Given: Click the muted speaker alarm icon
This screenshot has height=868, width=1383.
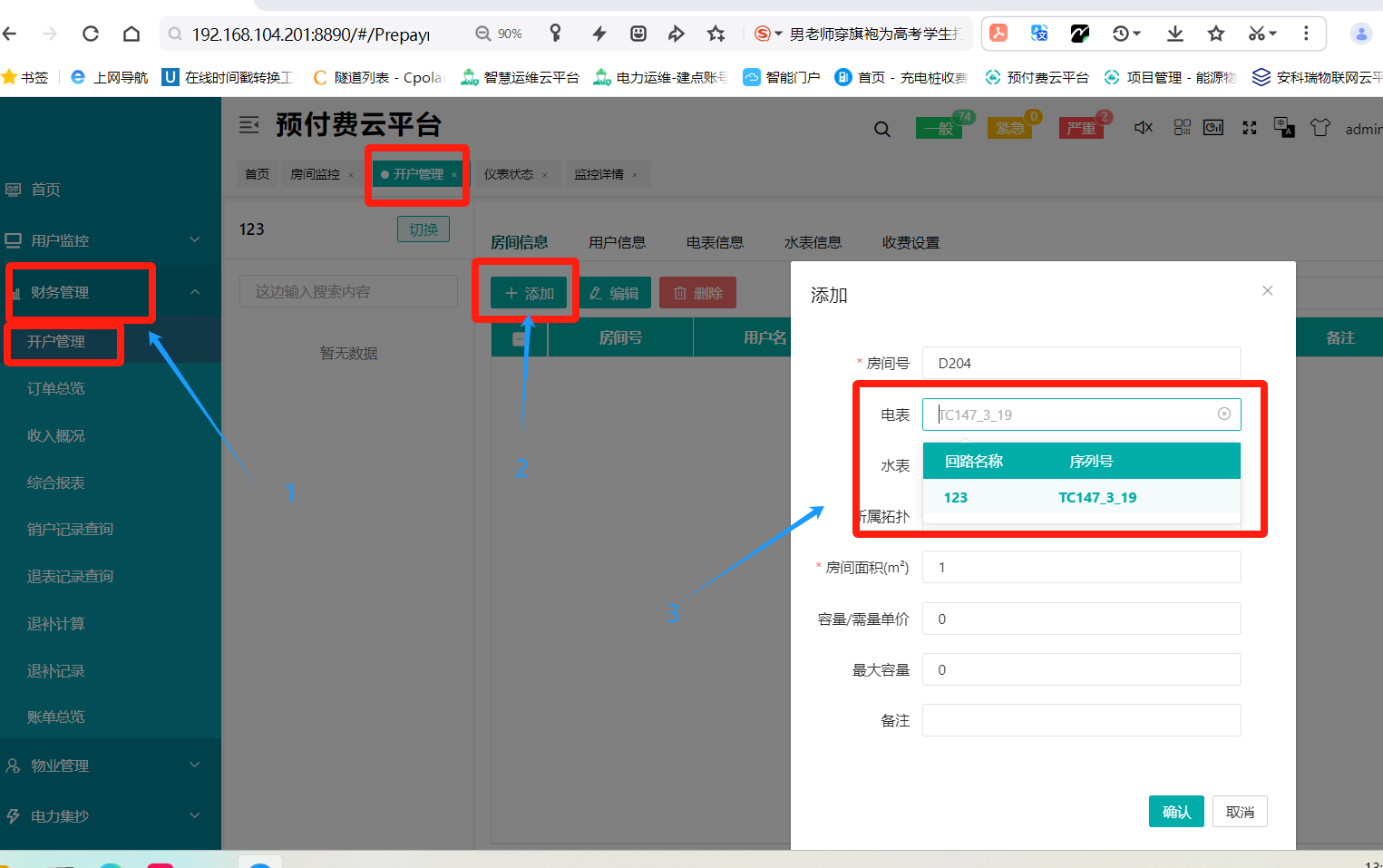Looking at the screenshot, I should click(1144, 128).
